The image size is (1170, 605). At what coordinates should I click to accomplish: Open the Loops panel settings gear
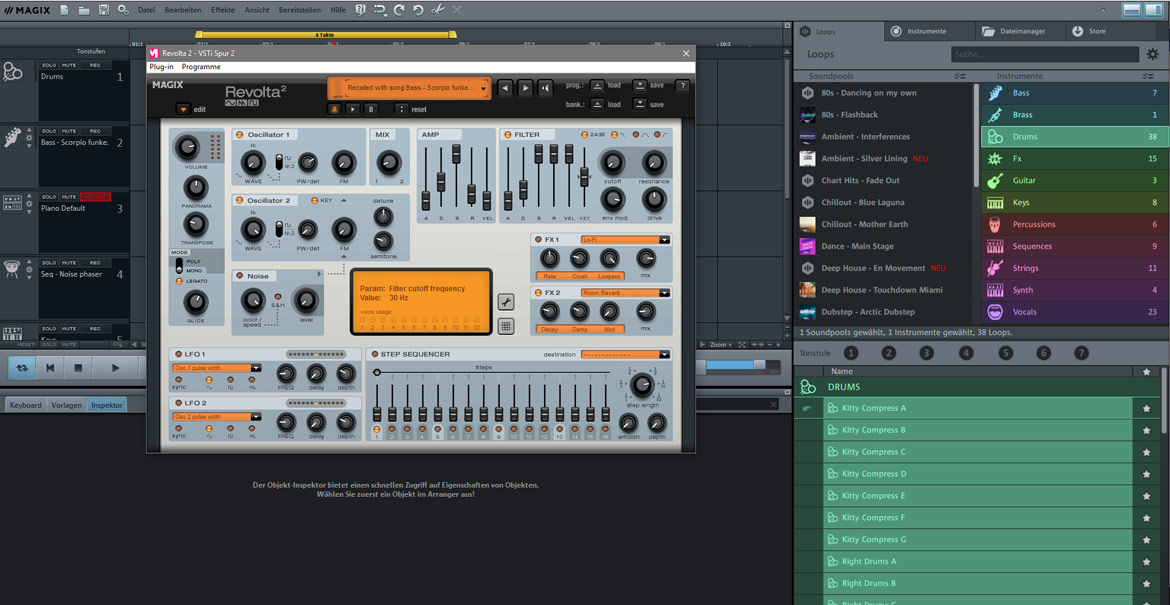1152,54
